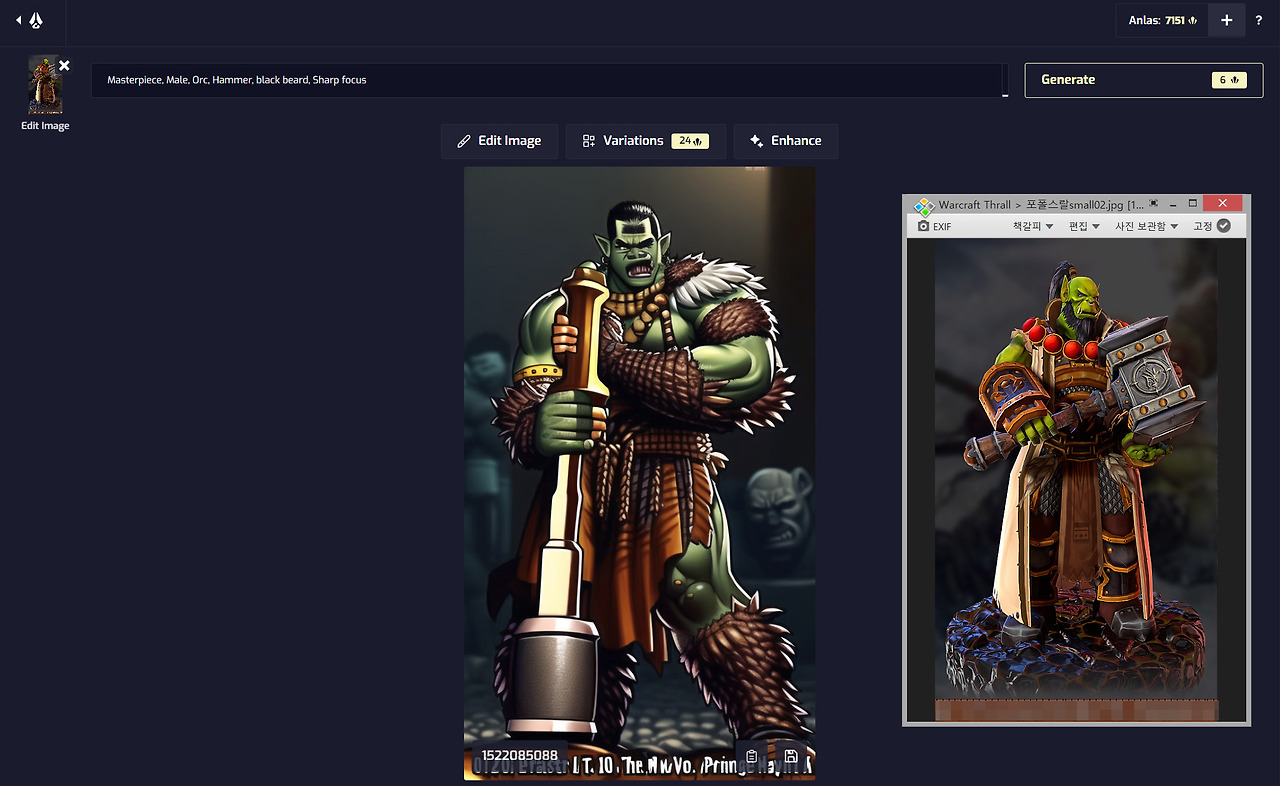Click the Edit Image button above the result
The width and height of the screenshot is (1280, 786).
pos(499,141)
